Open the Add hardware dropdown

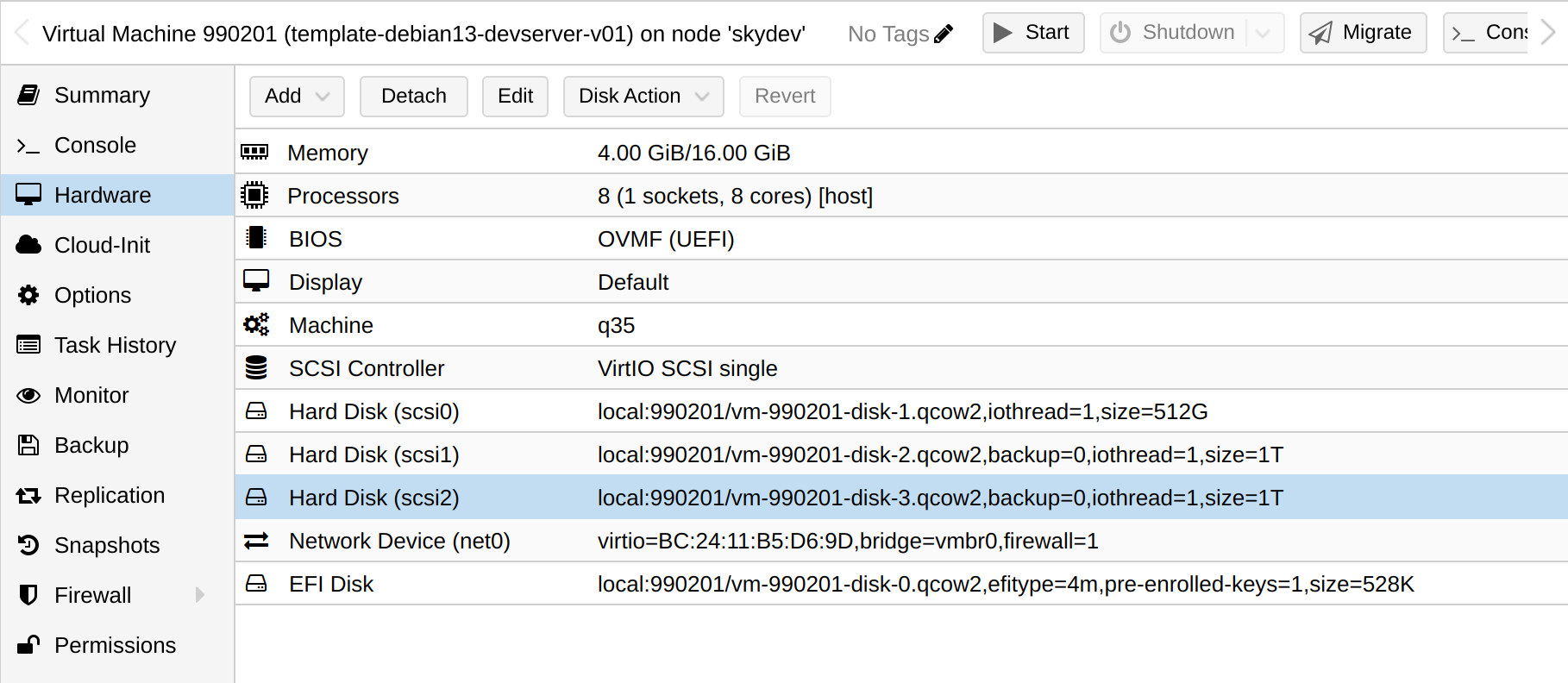[297, 96]
